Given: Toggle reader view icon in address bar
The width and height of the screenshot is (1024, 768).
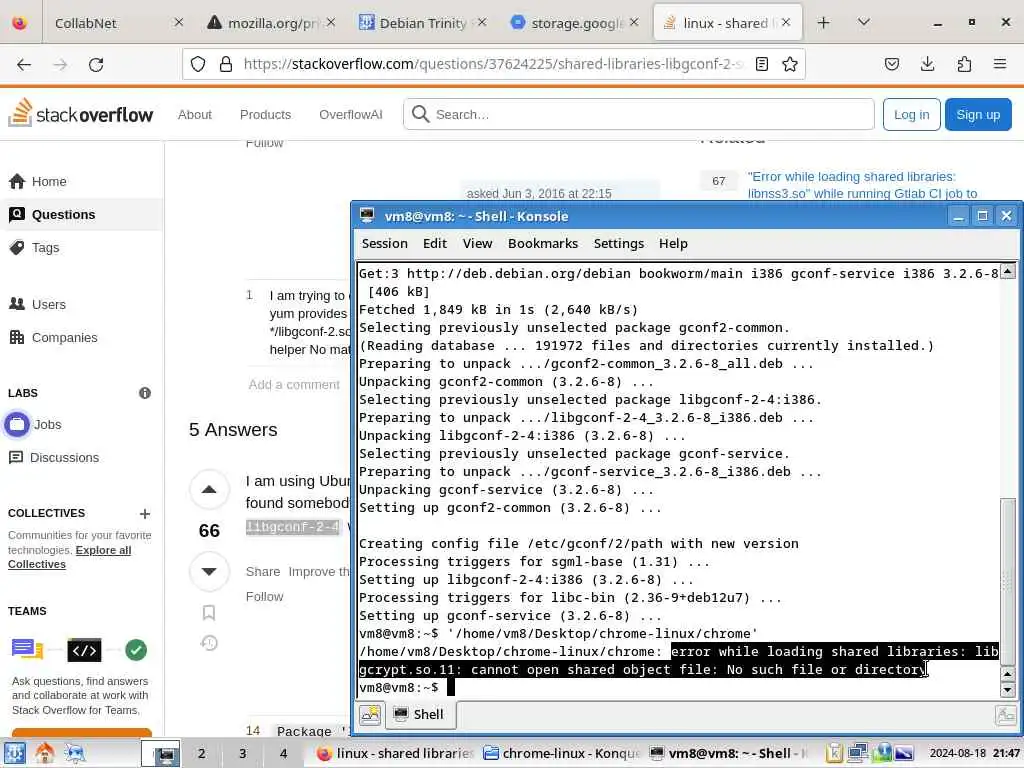Looking at the screenshot, I should coord(761,64).
